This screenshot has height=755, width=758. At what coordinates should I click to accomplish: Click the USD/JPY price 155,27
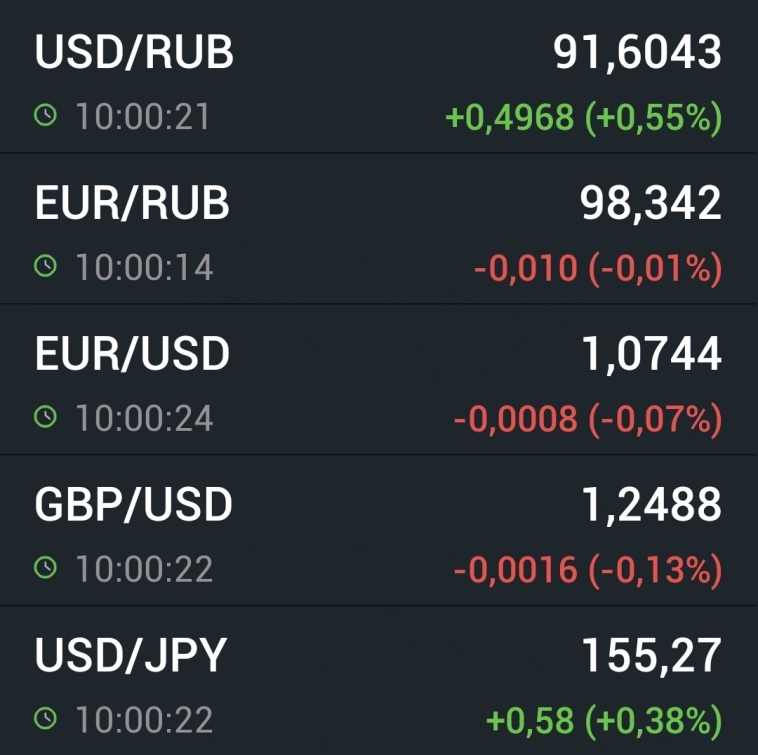tap(651, 655)
